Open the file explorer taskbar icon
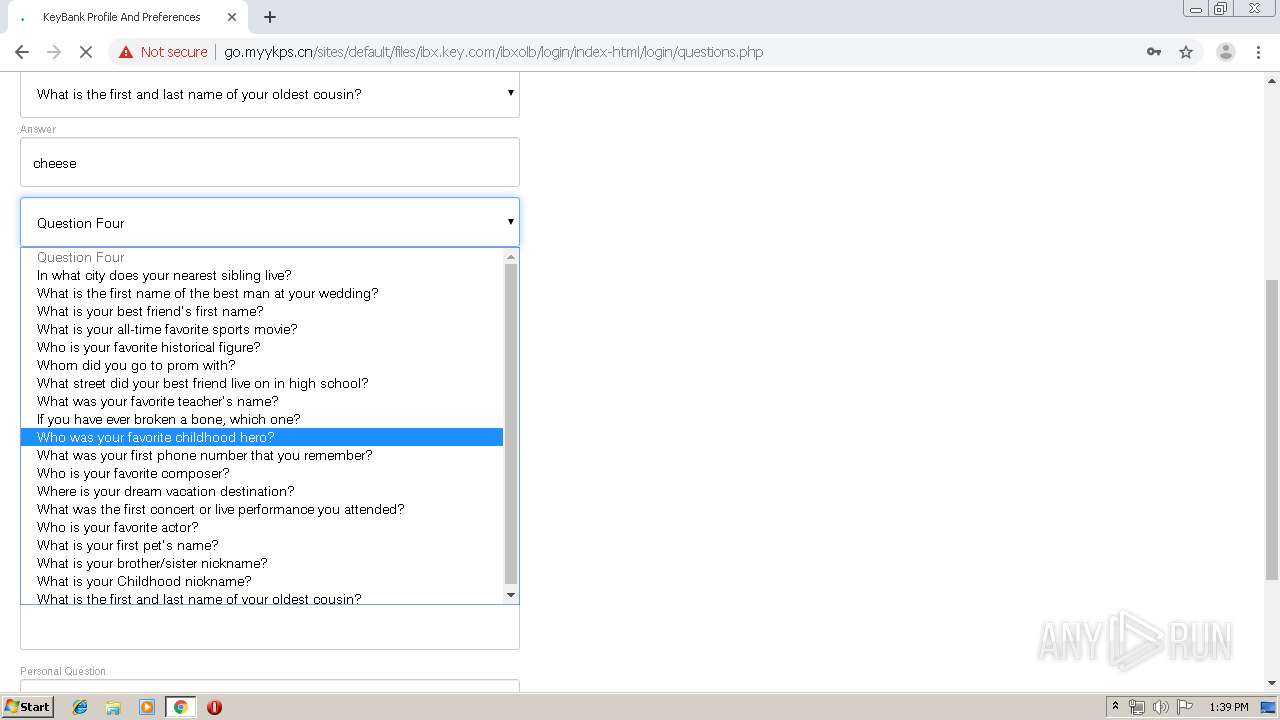 [113, 707]
